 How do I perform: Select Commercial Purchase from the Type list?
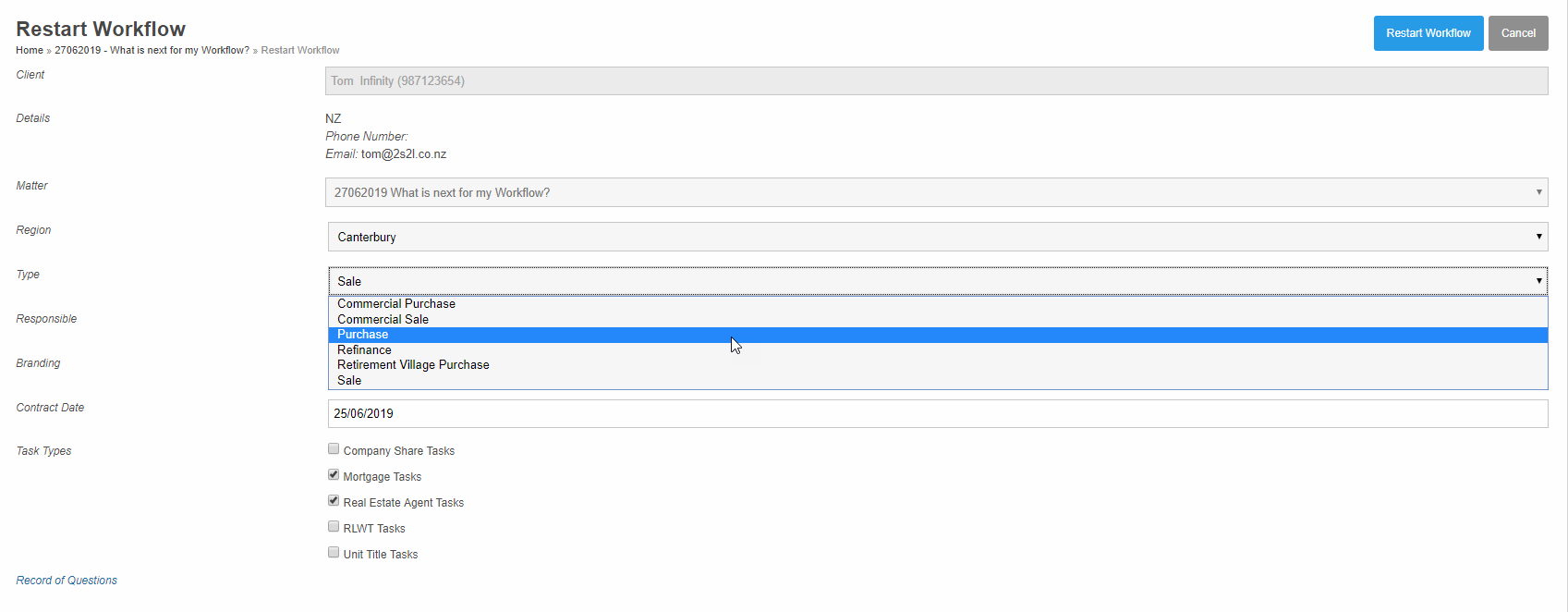coord(396,303)
